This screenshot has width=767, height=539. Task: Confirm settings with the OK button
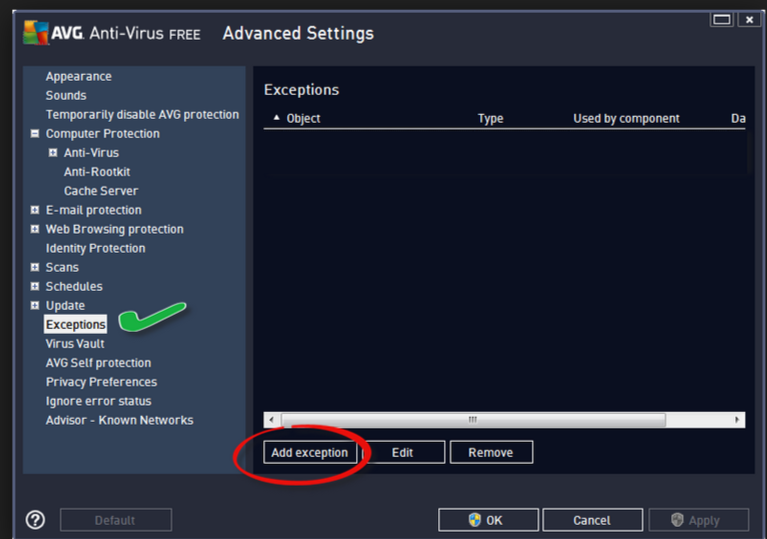(x=487, y=520)
